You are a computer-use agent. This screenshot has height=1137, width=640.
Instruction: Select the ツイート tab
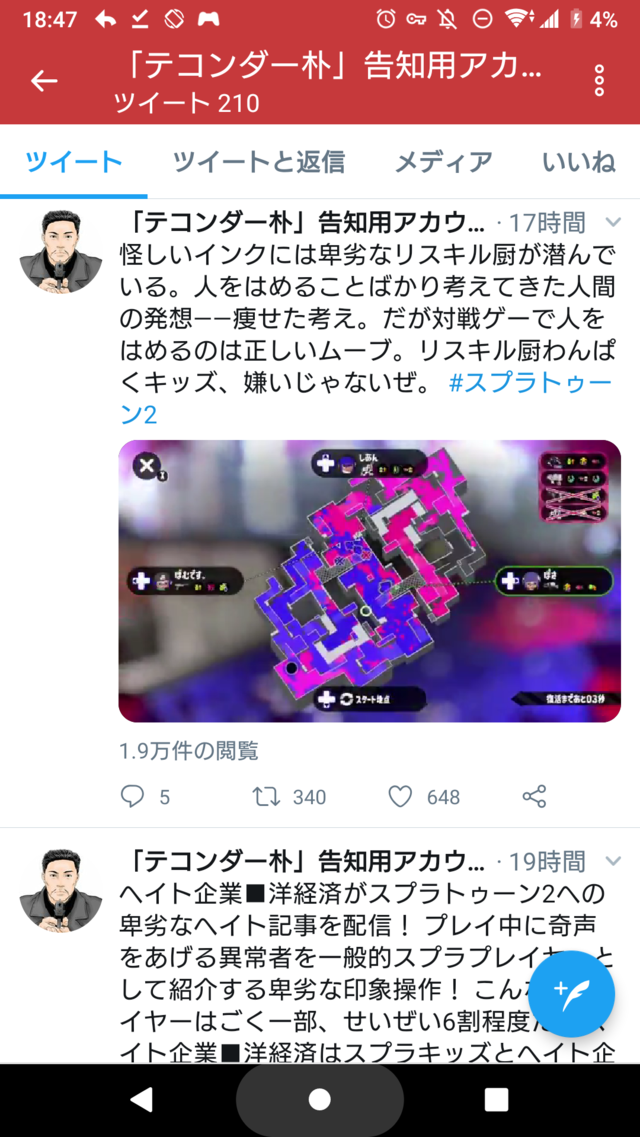[74, 162]
